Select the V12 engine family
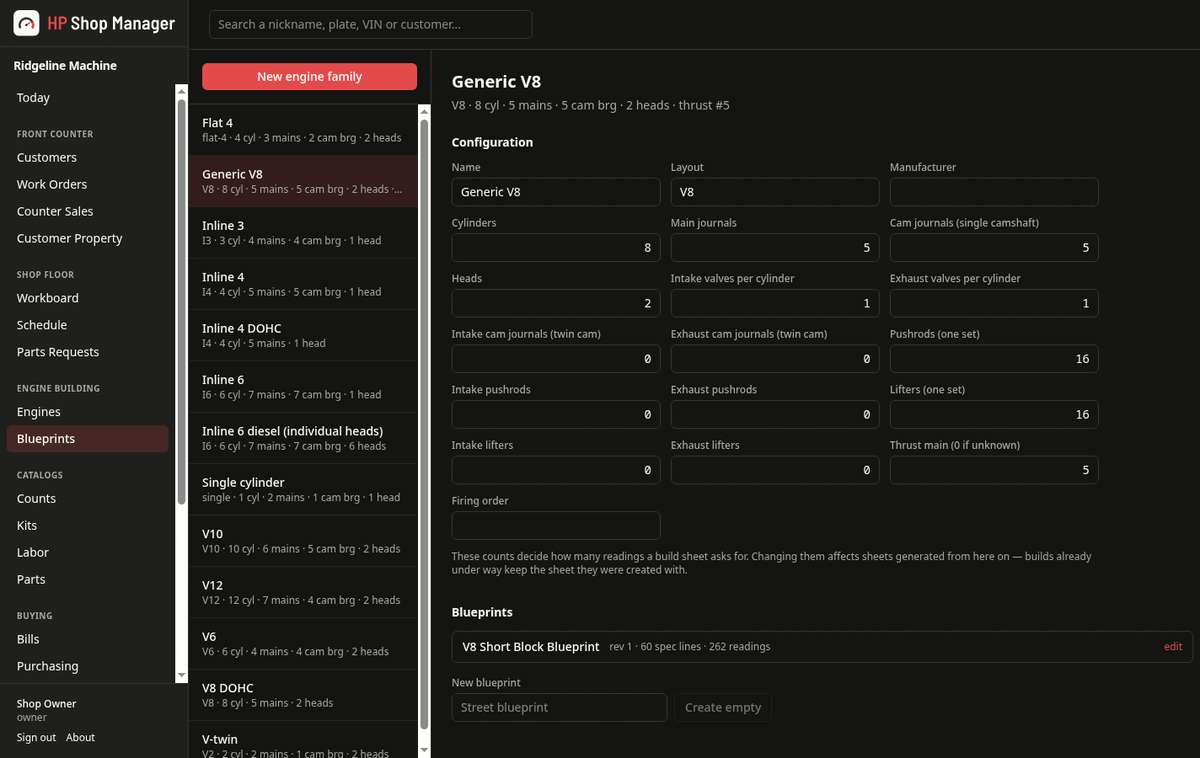Viewport: 1200px width, 758px height. click(x=303, y=593)
